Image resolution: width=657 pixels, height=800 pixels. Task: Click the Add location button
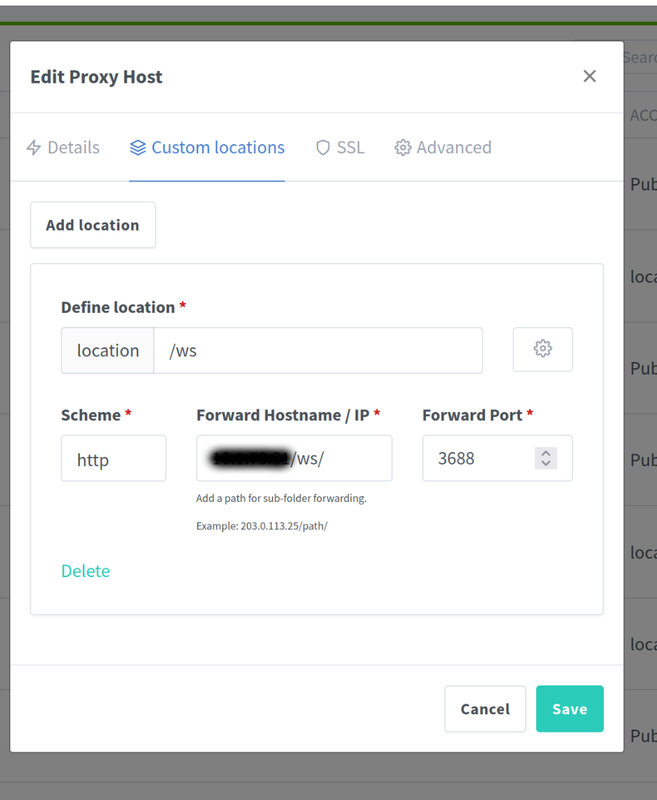point(92,225)
